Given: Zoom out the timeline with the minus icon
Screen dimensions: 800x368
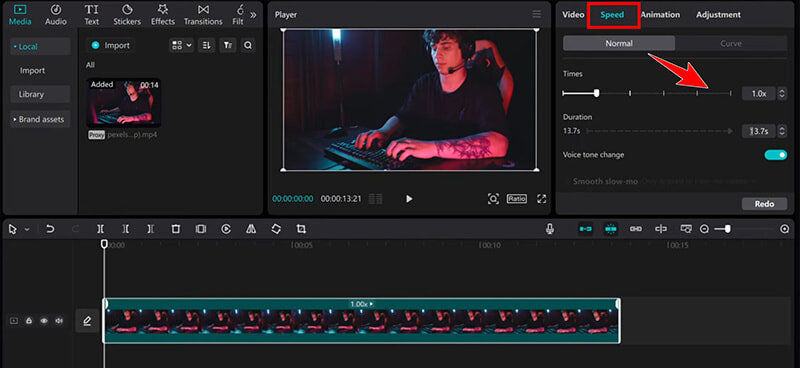Looking at the screenshot, I should pos(704,229).
